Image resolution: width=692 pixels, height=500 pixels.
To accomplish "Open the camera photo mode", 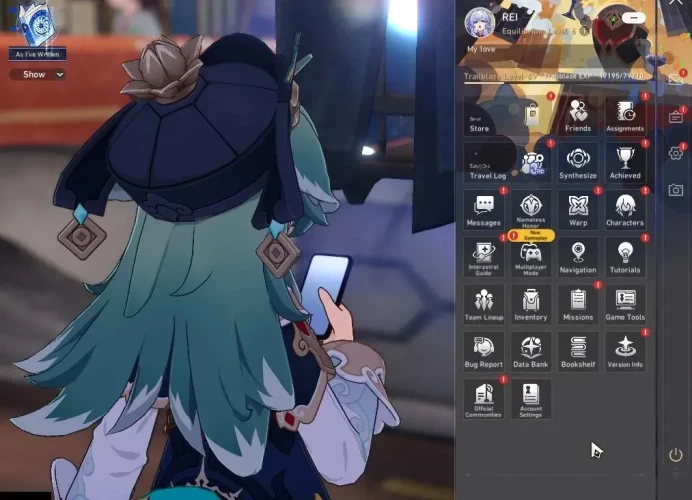I will coord(676,190).
